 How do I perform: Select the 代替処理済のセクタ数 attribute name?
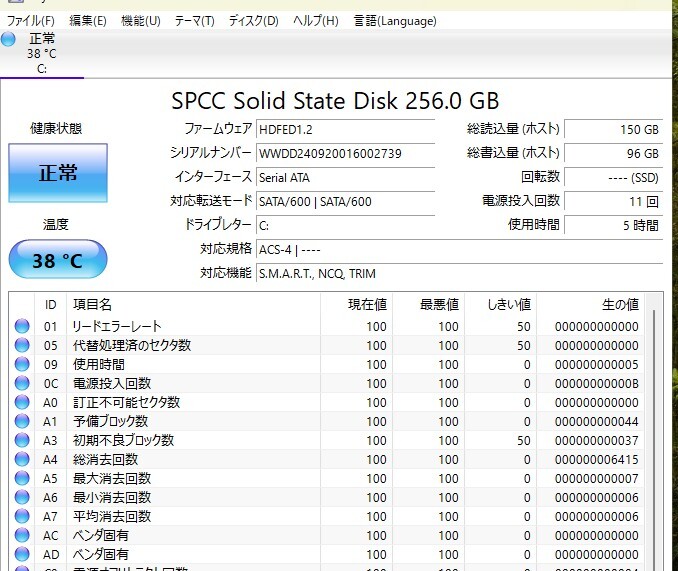click(x=132, y=345)
